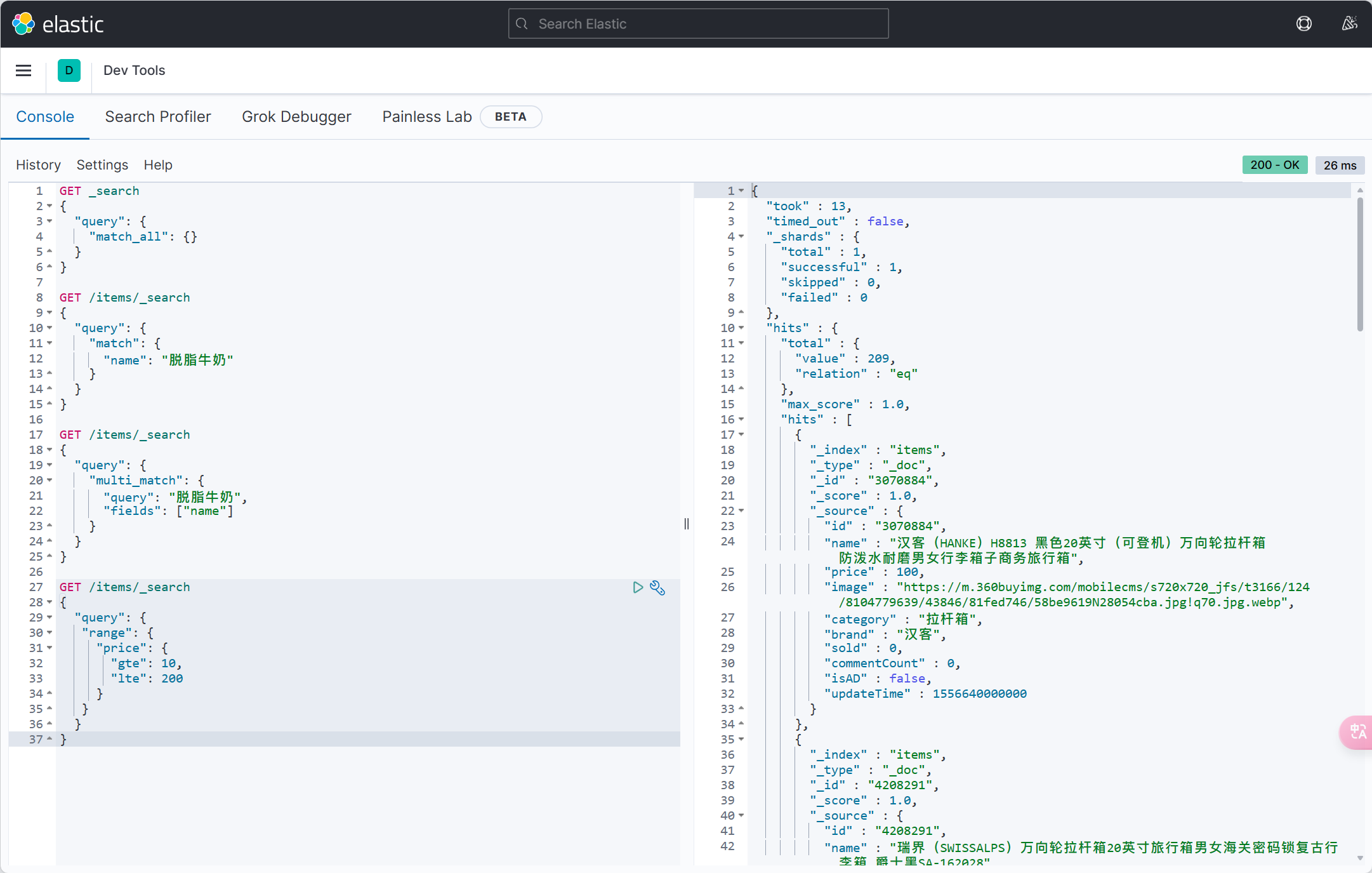Collapse the hits array at output line 16

[x=741, y=419]
